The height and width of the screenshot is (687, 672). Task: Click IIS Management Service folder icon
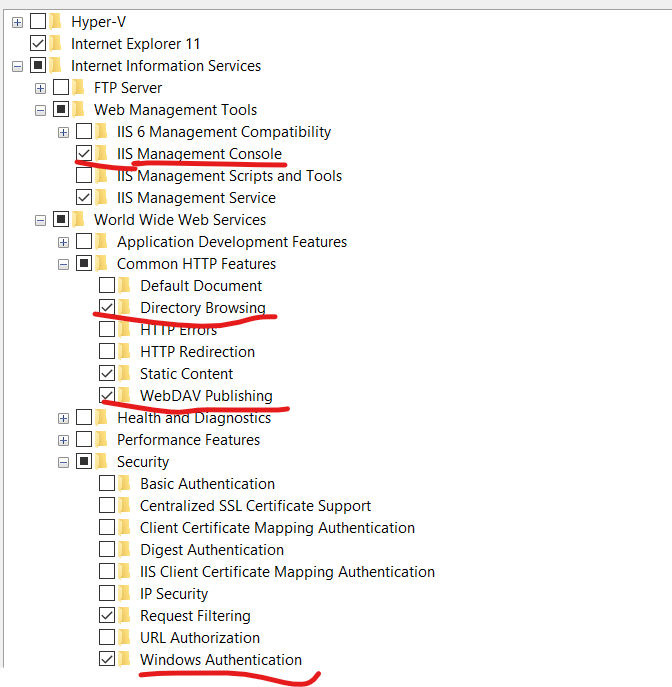(x=102, y=197)
